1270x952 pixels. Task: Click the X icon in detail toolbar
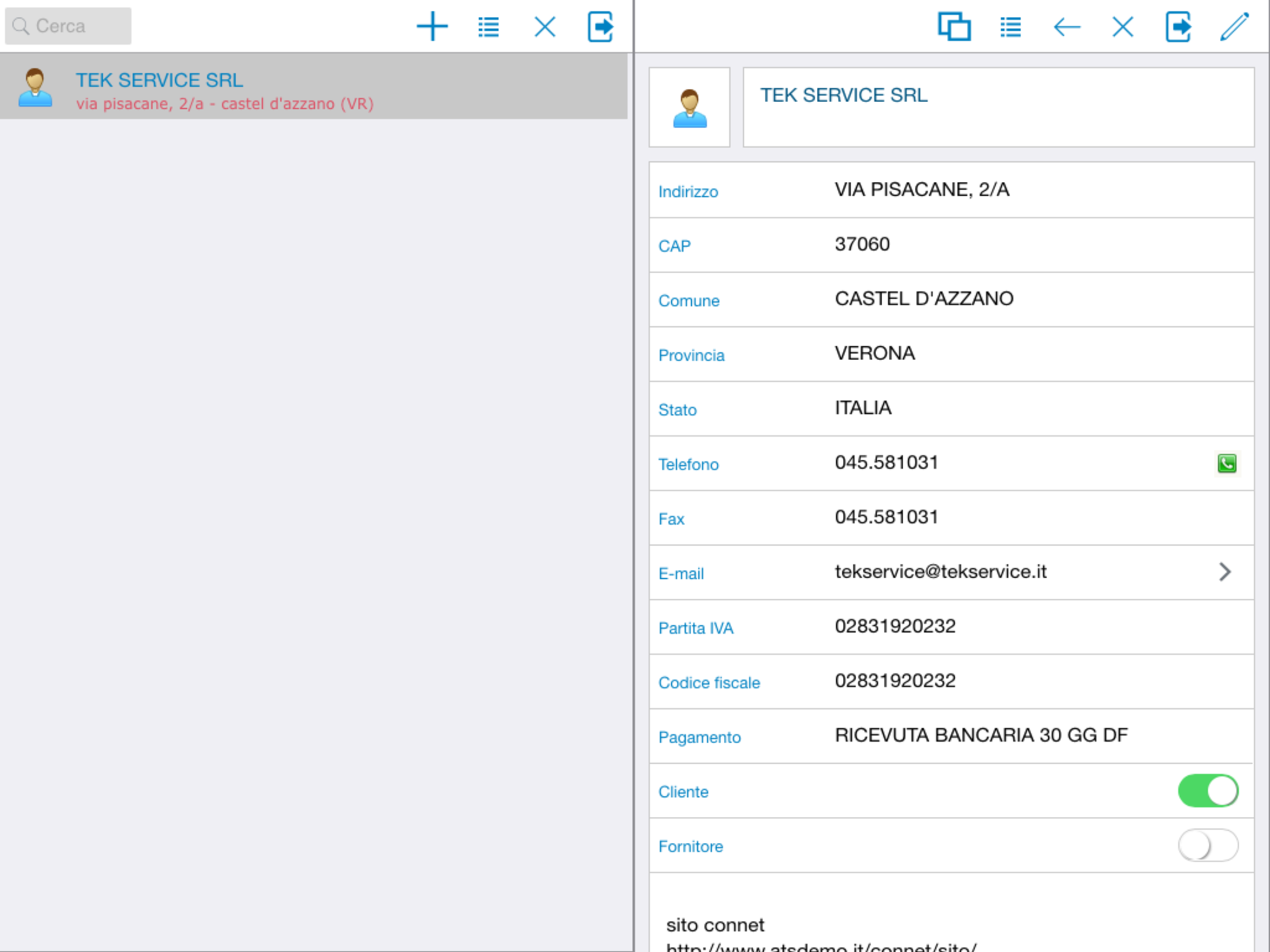1123,26
